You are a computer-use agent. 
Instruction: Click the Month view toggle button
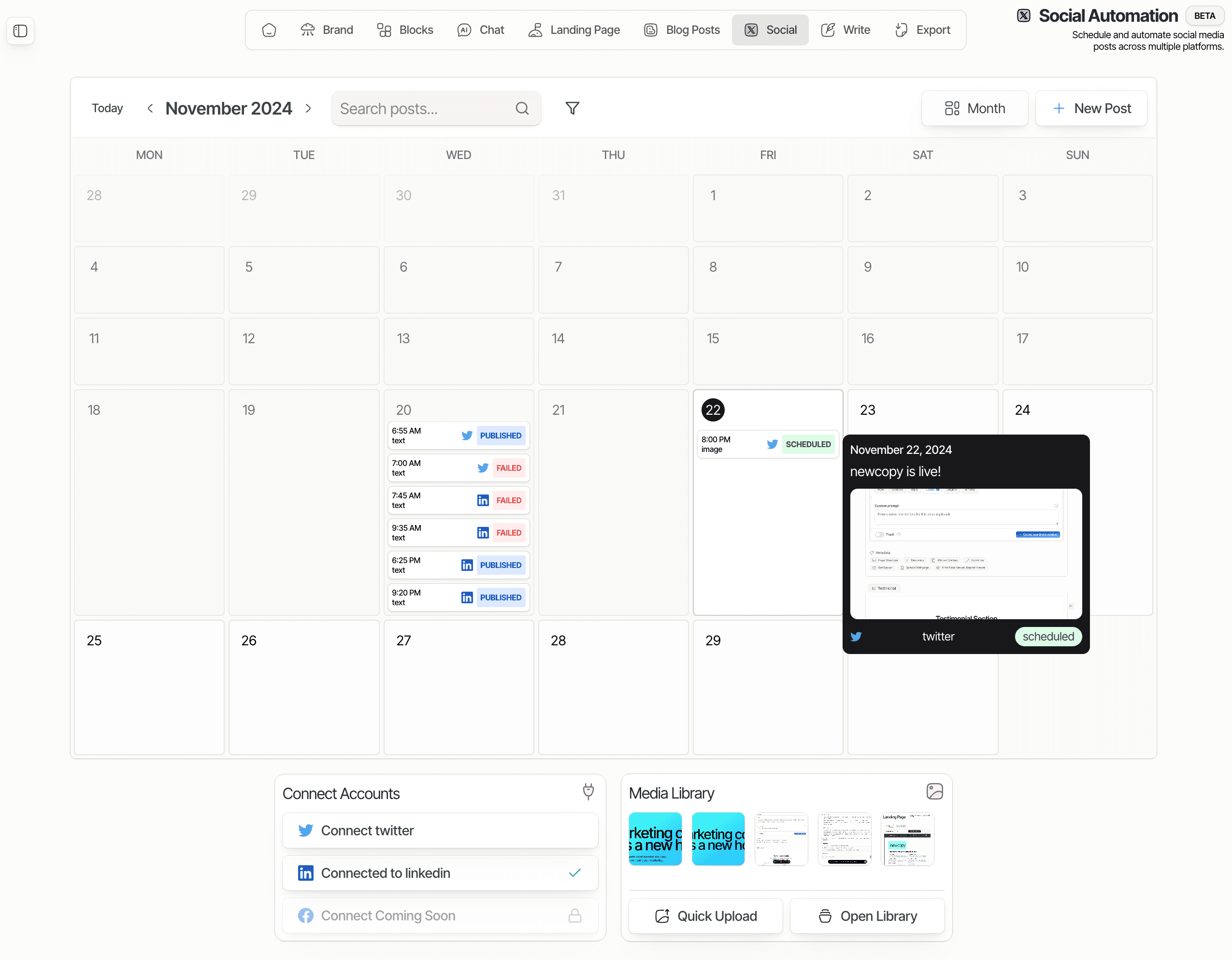(975, 108)
